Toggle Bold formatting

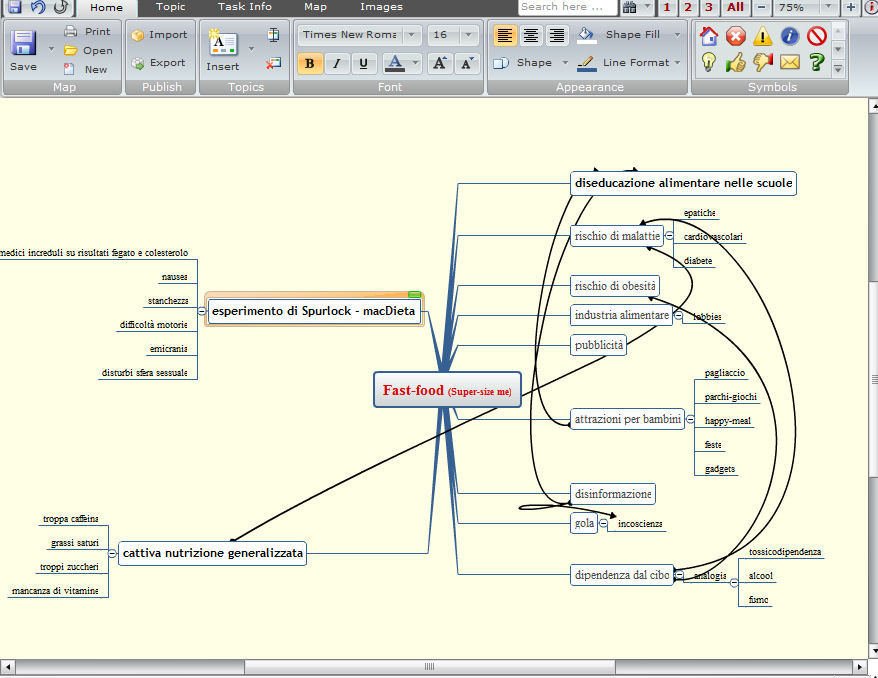point(309,63)
